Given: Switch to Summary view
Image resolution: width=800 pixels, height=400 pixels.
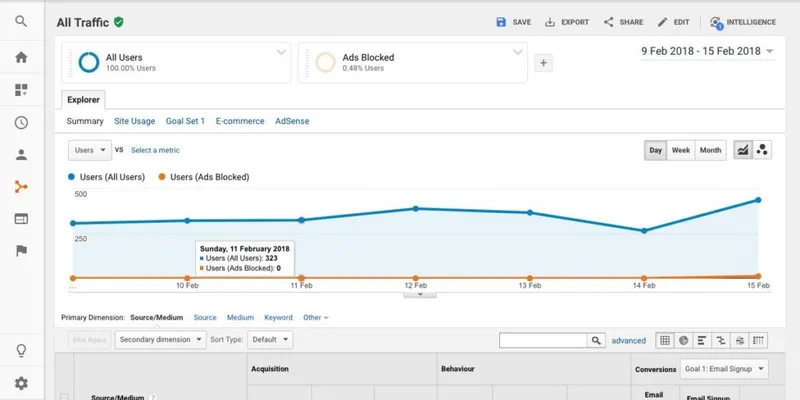Looking at the screenshot, I should 85,121.
